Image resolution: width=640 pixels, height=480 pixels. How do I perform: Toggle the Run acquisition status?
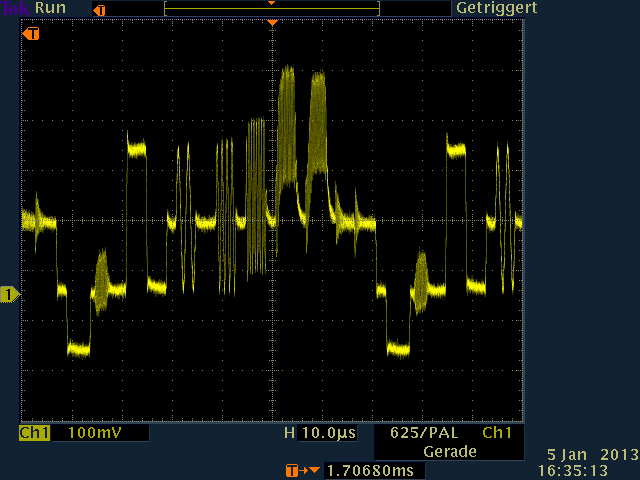[50, 8]
